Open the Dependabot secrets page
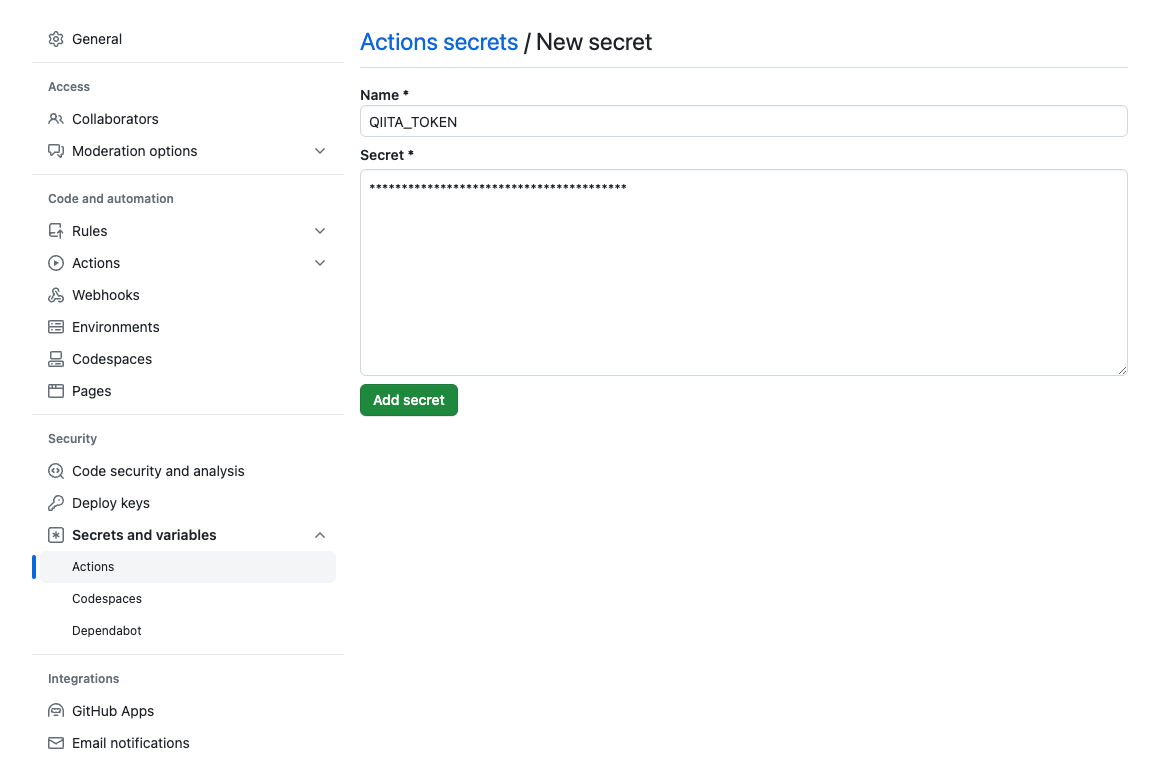Screen dimensions: 1160x780 pos(106,630)
